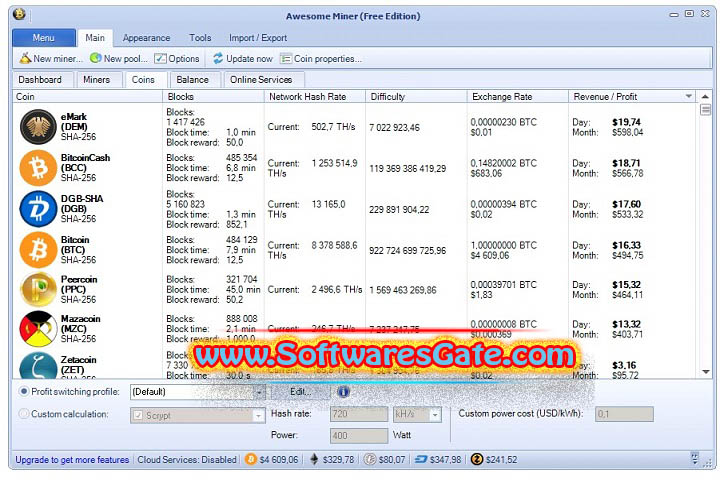Click the blue info icon beside Edit

point(343,392)
